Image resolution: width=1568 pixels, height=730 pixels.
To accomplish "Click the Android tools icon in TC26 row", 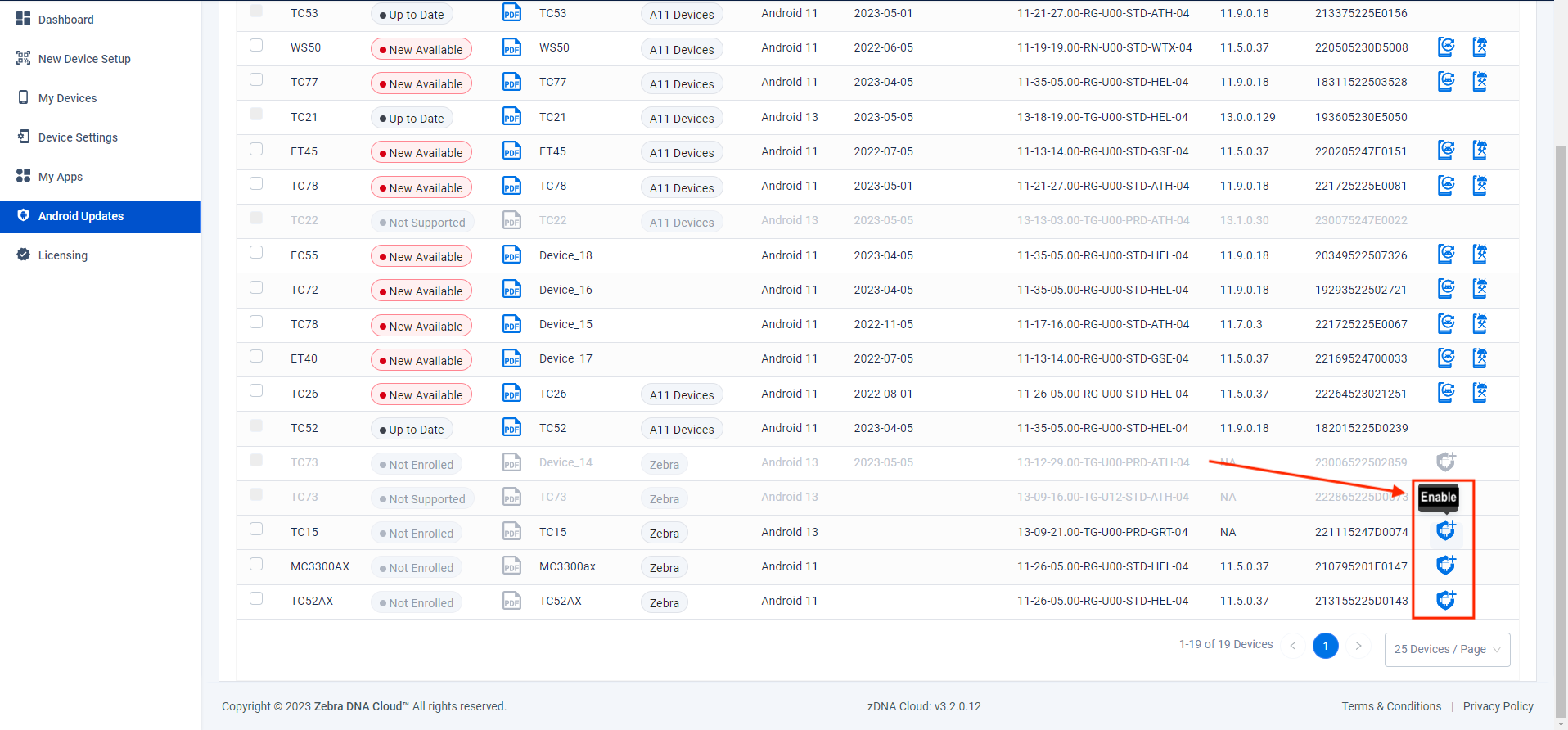I will [x=1480, y=393].
